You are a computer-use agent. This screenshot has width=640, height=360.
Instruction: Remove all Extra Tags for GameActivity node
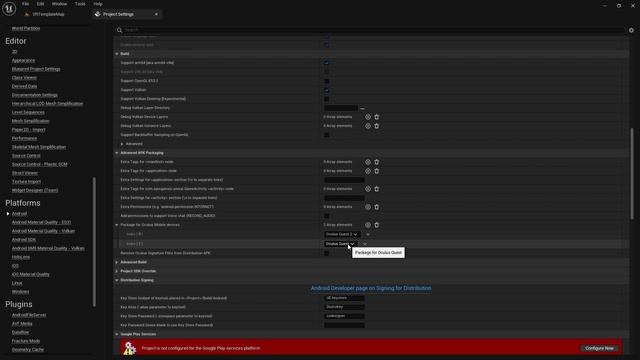click(x=376, y=189)
